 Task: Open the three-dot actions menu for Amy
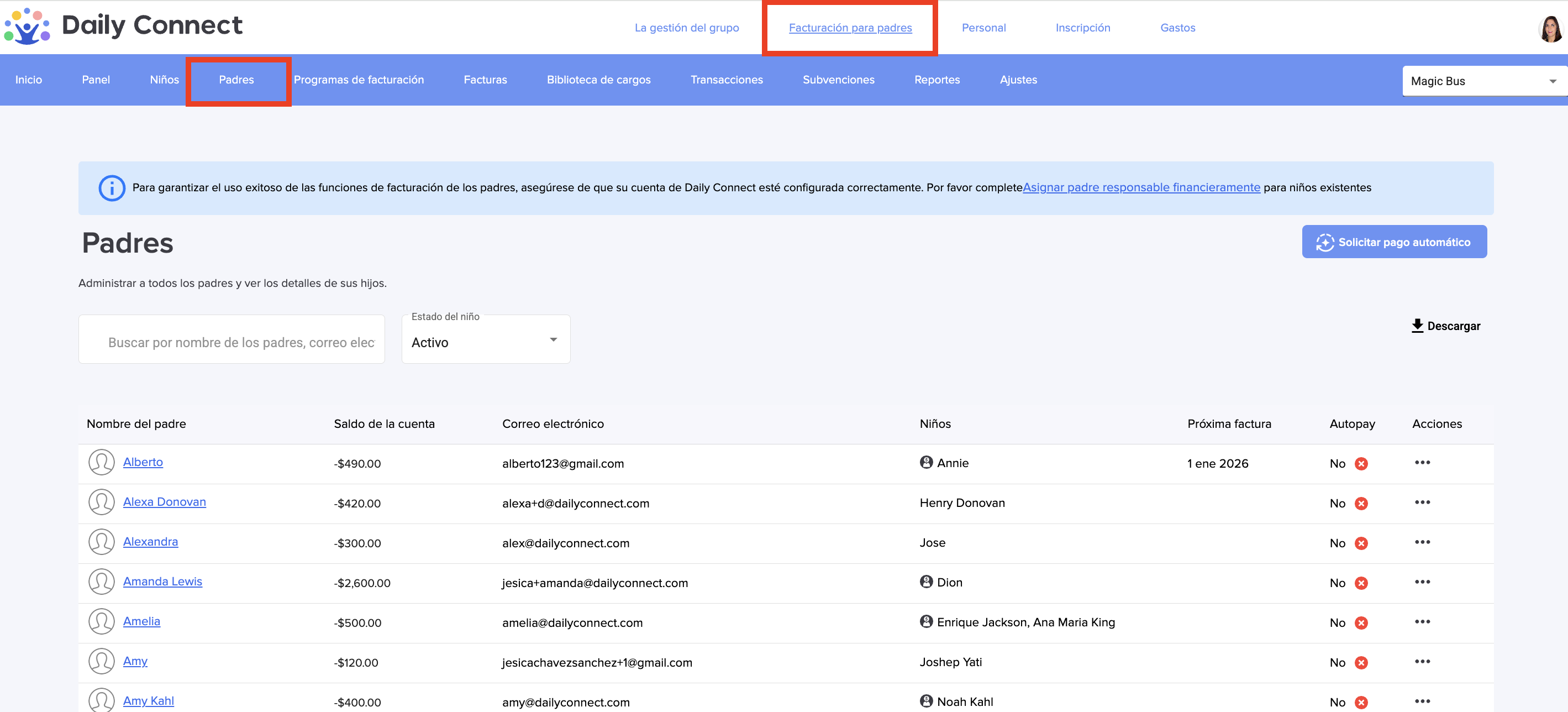[x=1422, y=662]
